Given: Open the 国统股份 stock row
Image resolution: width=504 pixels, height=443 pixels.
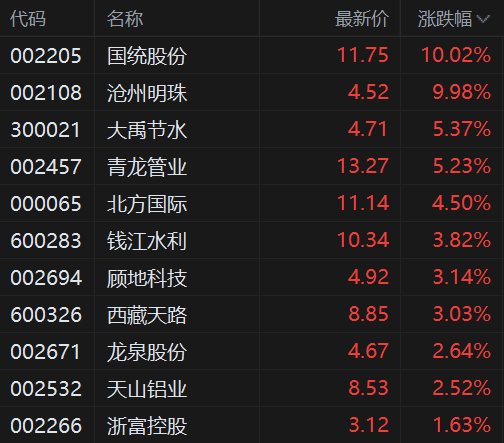Looking at the screenshot, I should 252,55.
